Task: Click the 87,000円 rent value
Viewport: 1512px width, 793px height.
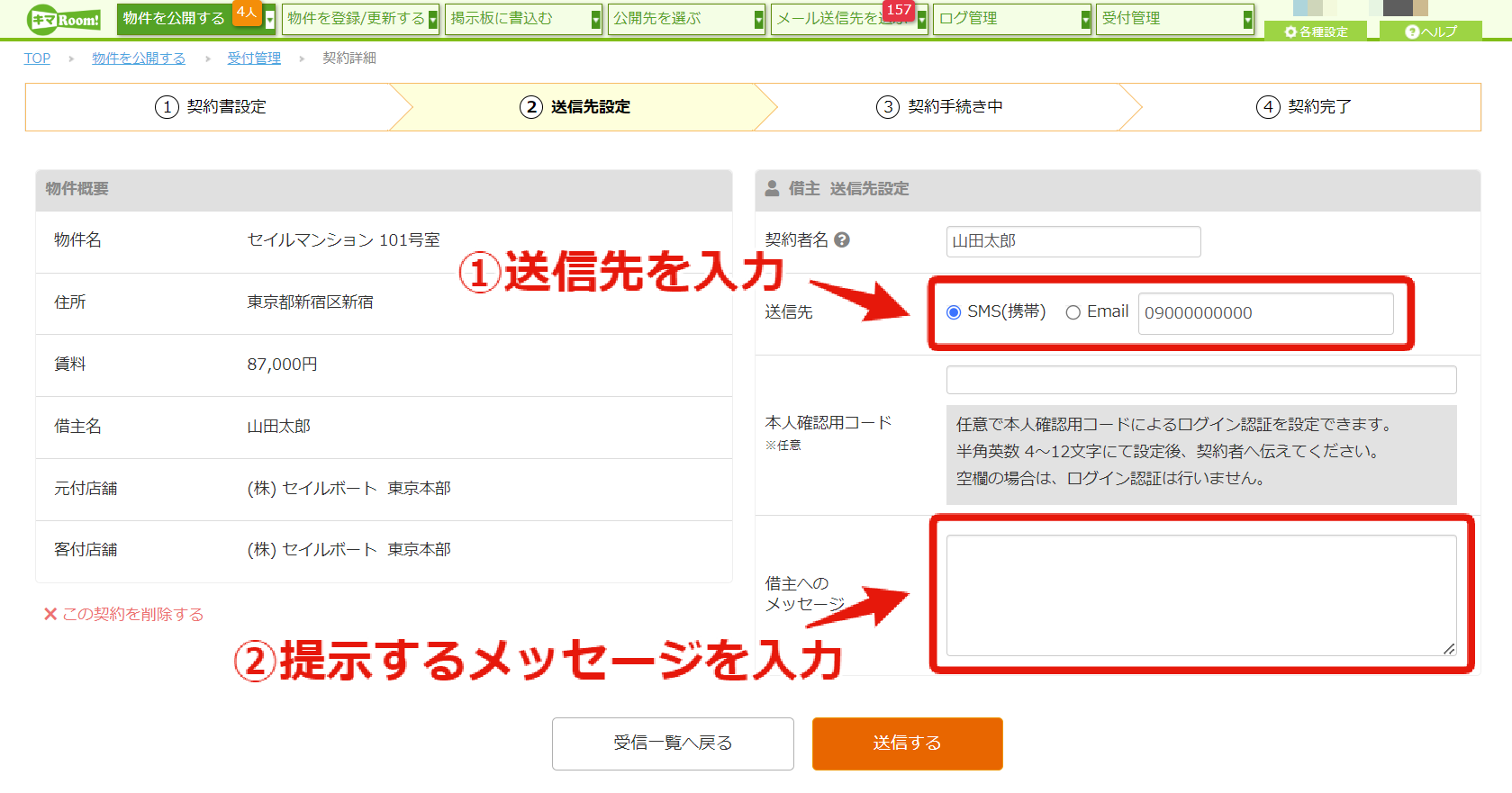Action: point(283,365)
